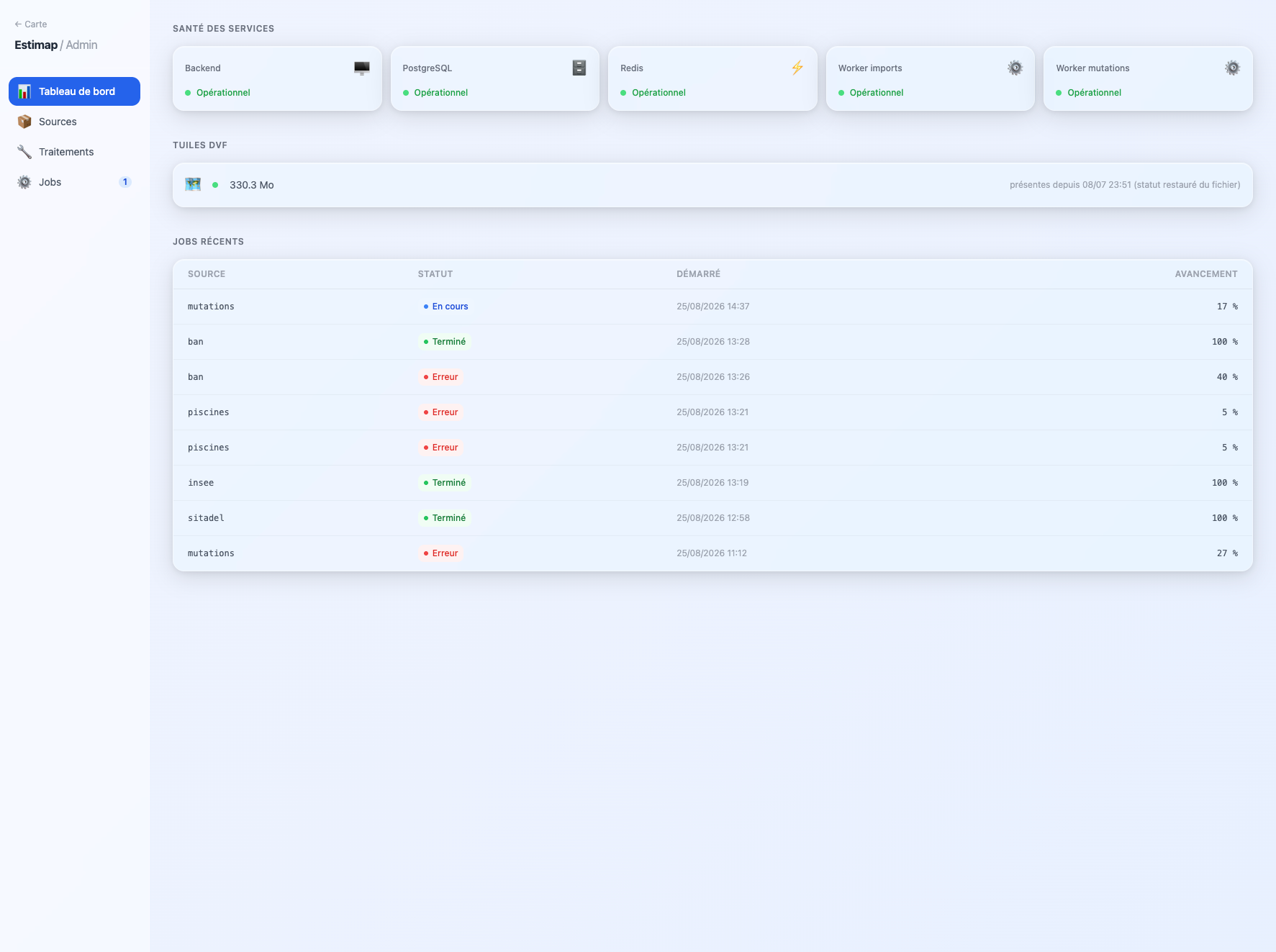
Task: Click the date 25/08/2026 11:12
Action: coord(712,553)
